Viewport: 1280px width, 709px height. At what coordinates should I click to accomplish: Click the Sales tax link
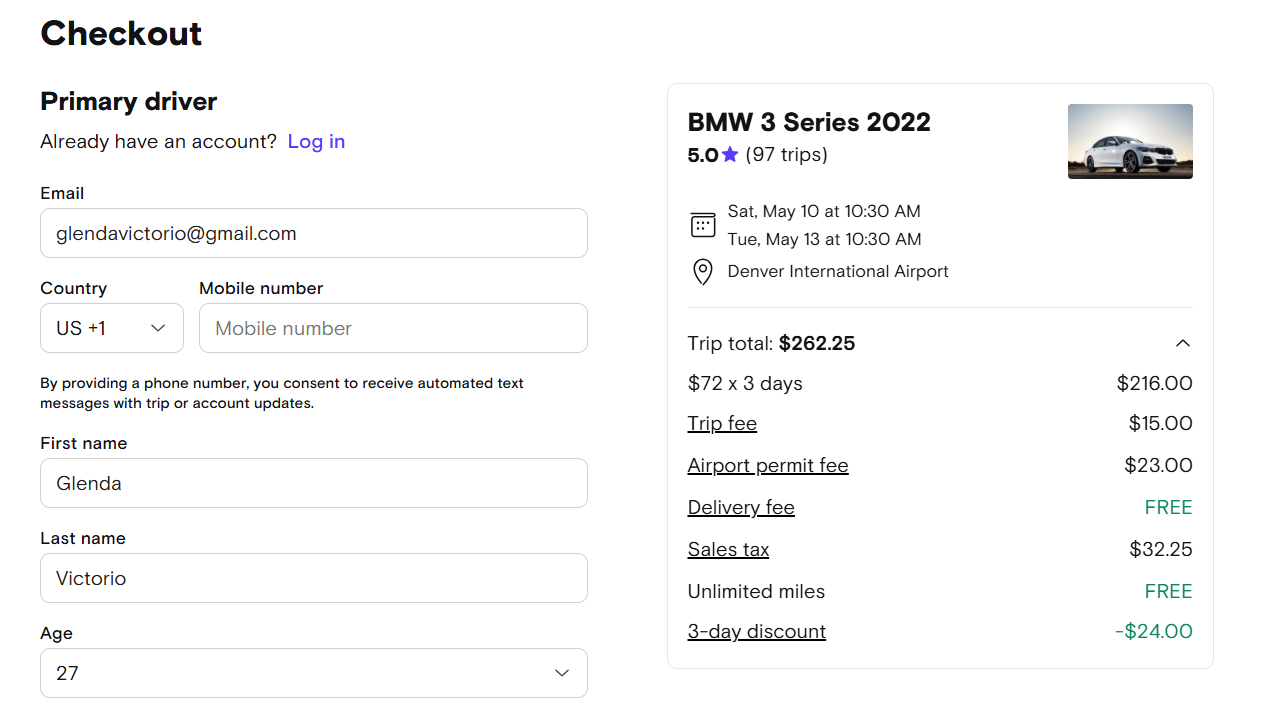click(x=728, y=549)
